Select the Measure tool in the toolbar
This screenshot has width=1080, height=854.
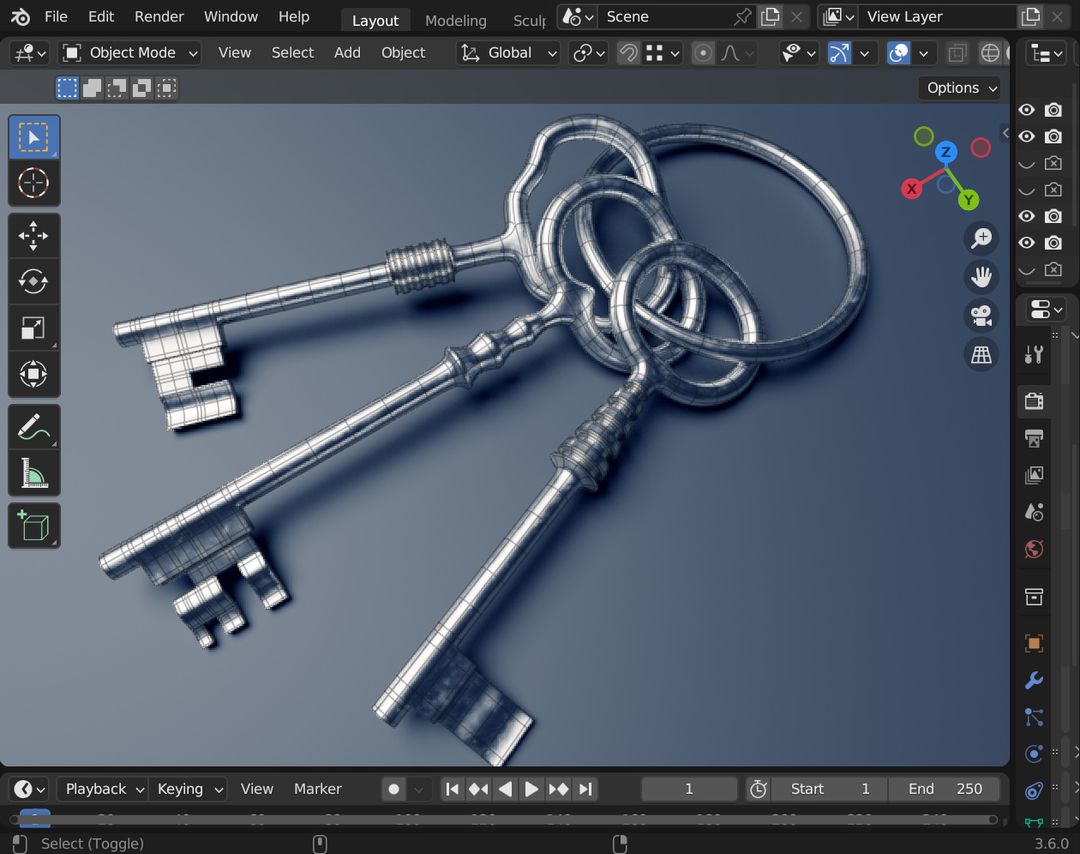point(34,473)
